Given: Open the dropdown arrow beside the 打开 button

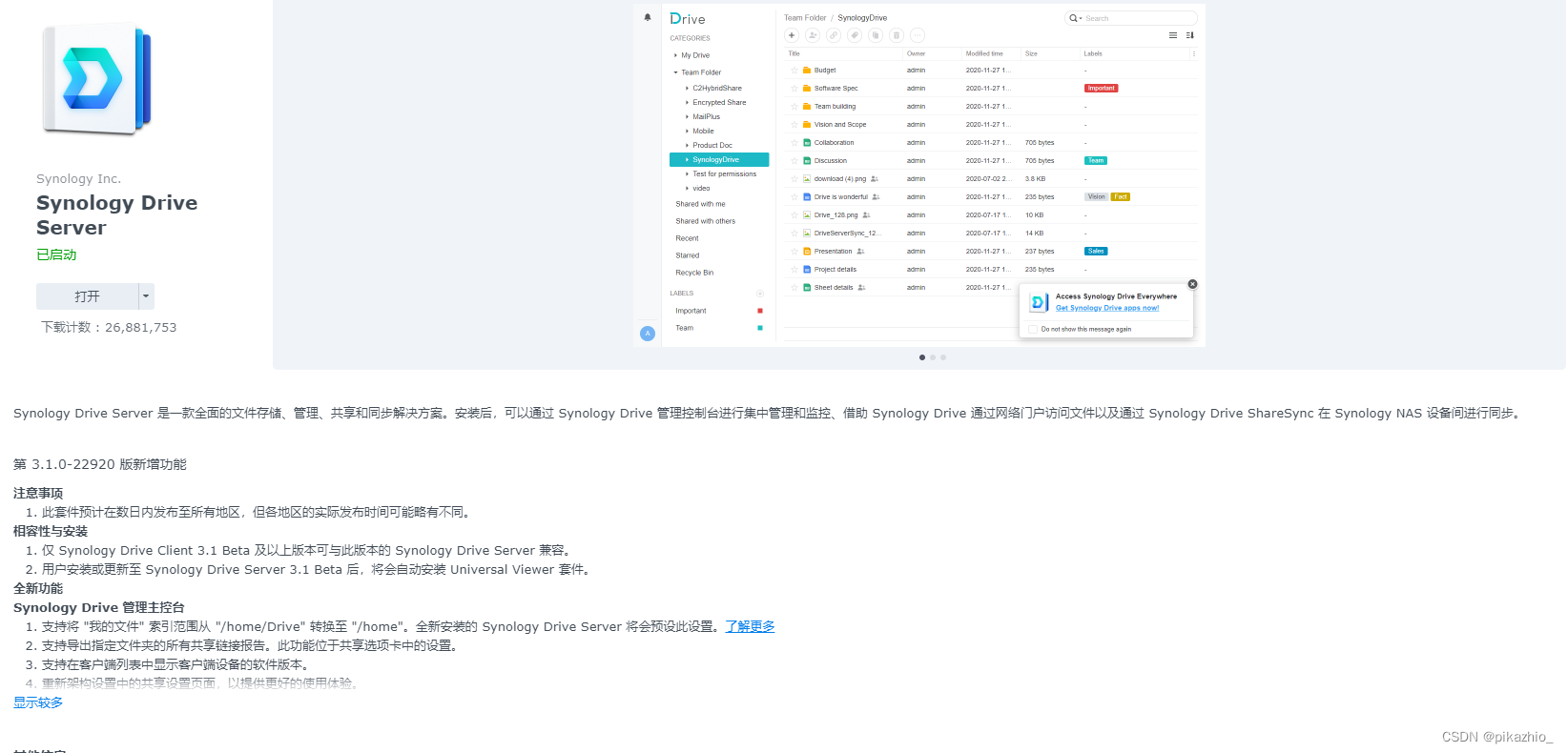Looking at the screenshot, I should pos(146,296).
